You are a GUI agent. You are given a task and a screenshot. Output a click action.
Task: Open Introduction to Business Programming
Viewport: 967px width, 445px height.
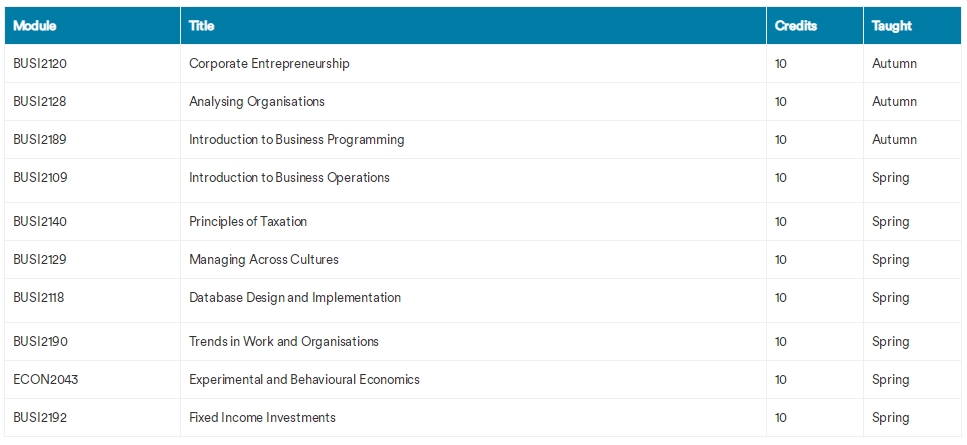pos(297,140)
